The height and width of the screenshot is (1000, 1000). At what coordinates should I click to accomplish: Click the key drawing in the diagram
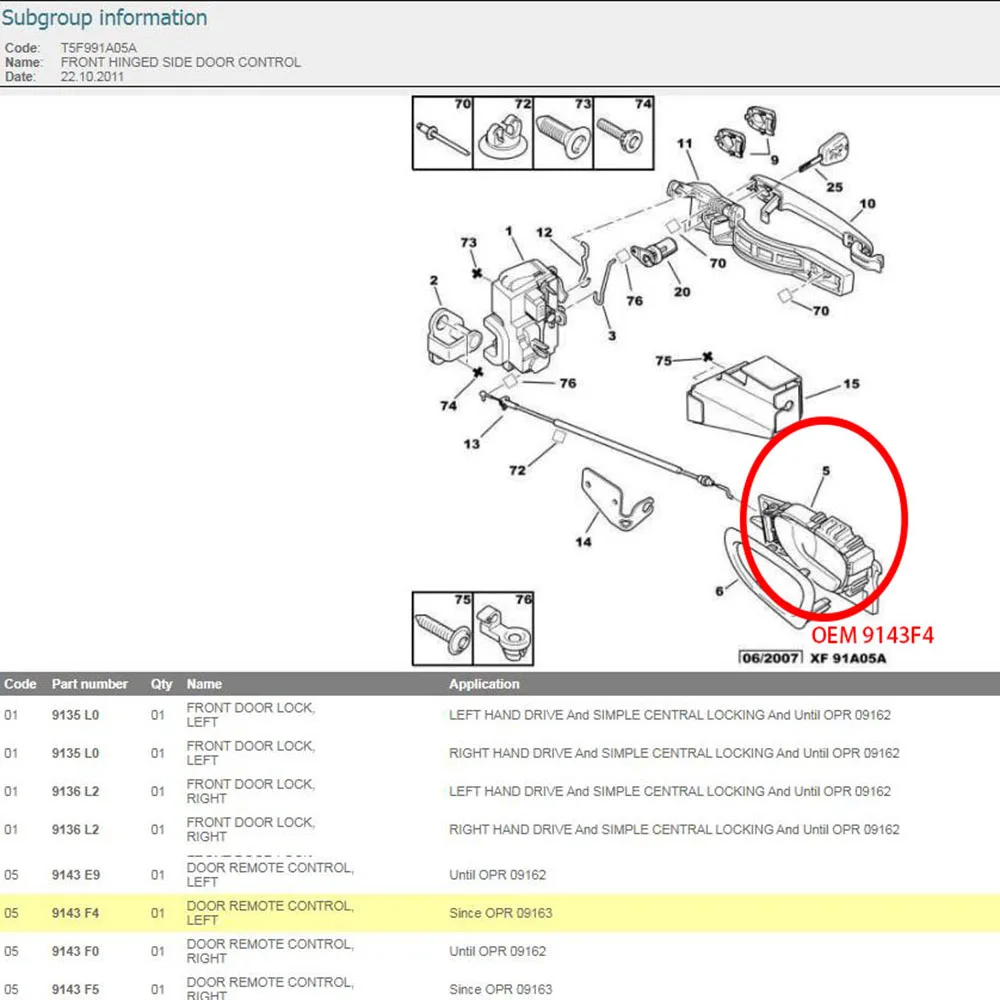(824, 152)
